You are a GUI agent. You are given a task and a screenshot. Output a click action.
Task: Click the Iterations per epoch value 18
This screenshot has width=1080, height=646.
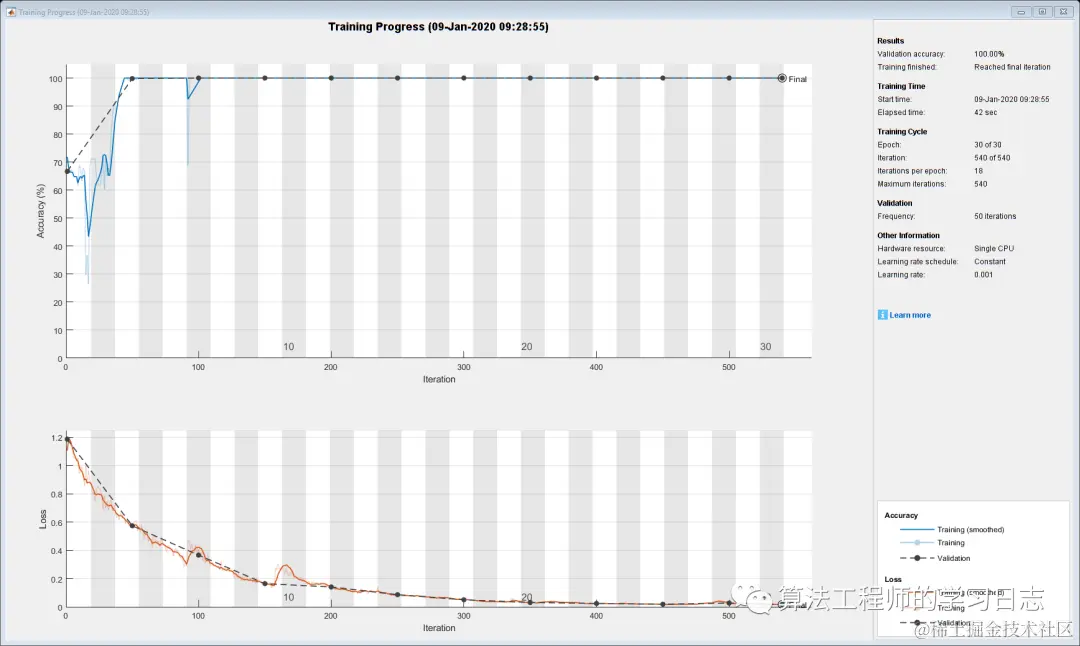978,171
